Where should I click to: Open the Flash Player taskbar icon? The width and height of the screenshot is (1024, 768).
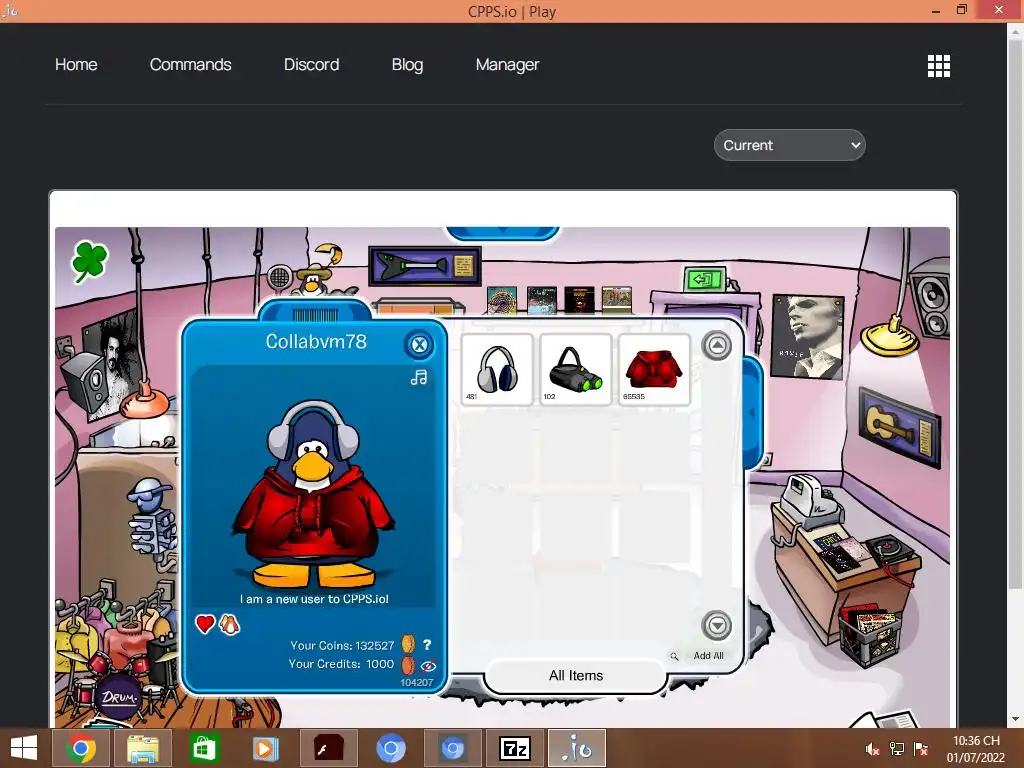328,748
